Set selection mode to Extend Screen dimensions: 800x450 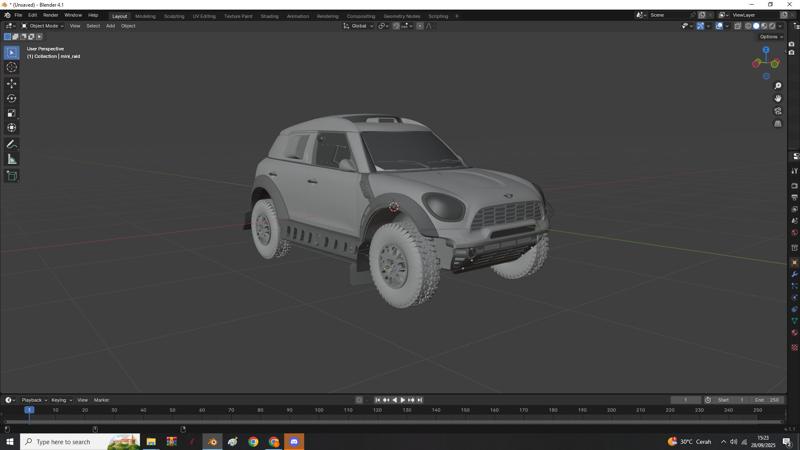point(15,37)
